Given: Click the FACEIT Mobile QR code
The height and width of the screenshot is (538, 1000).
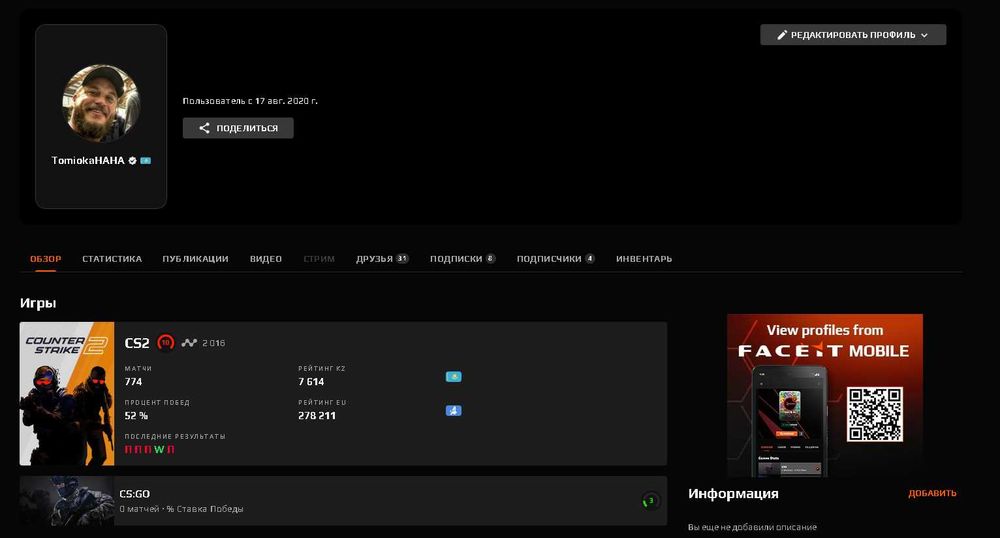Looking at the screenshot, I should coord(874,414).
